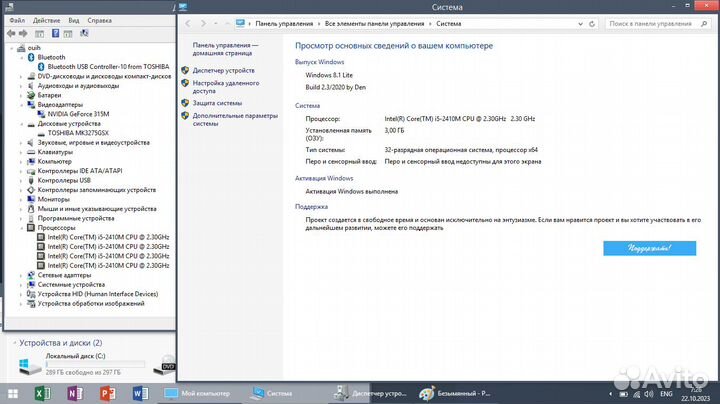Open Защита системы link
This screenshot has height=404, width=720.
217,103
